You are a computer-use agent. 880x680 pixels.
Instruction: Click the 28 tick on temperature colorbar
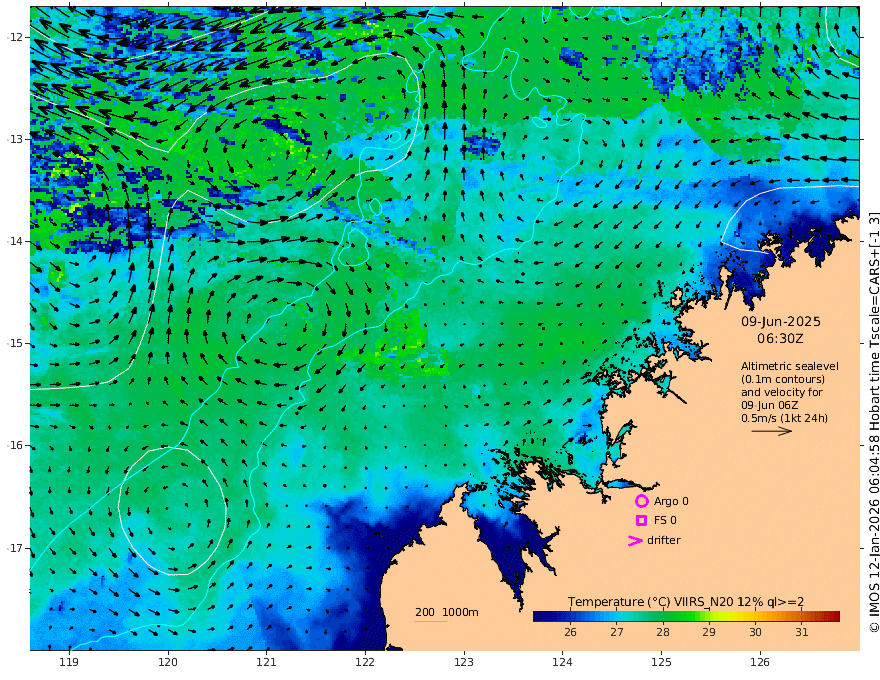coord(663,632)
